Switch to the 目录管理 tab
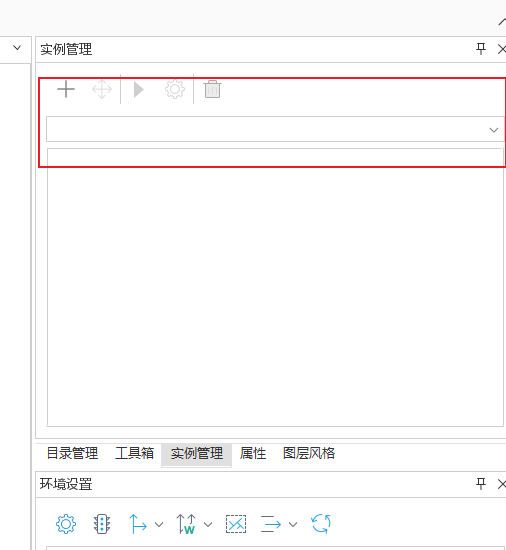This screenshot has width=506, height=550. pos(73,453)
